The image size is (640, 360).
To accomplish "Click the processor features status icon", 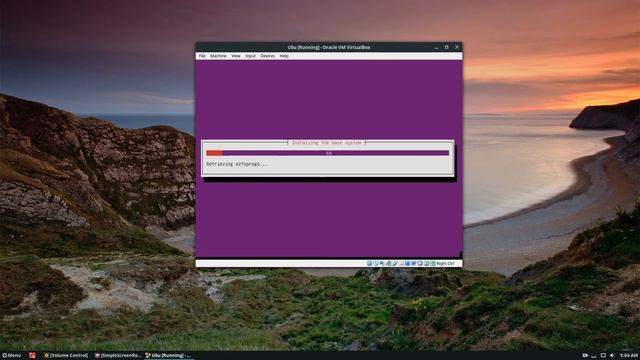I will (x=420, y=264).
